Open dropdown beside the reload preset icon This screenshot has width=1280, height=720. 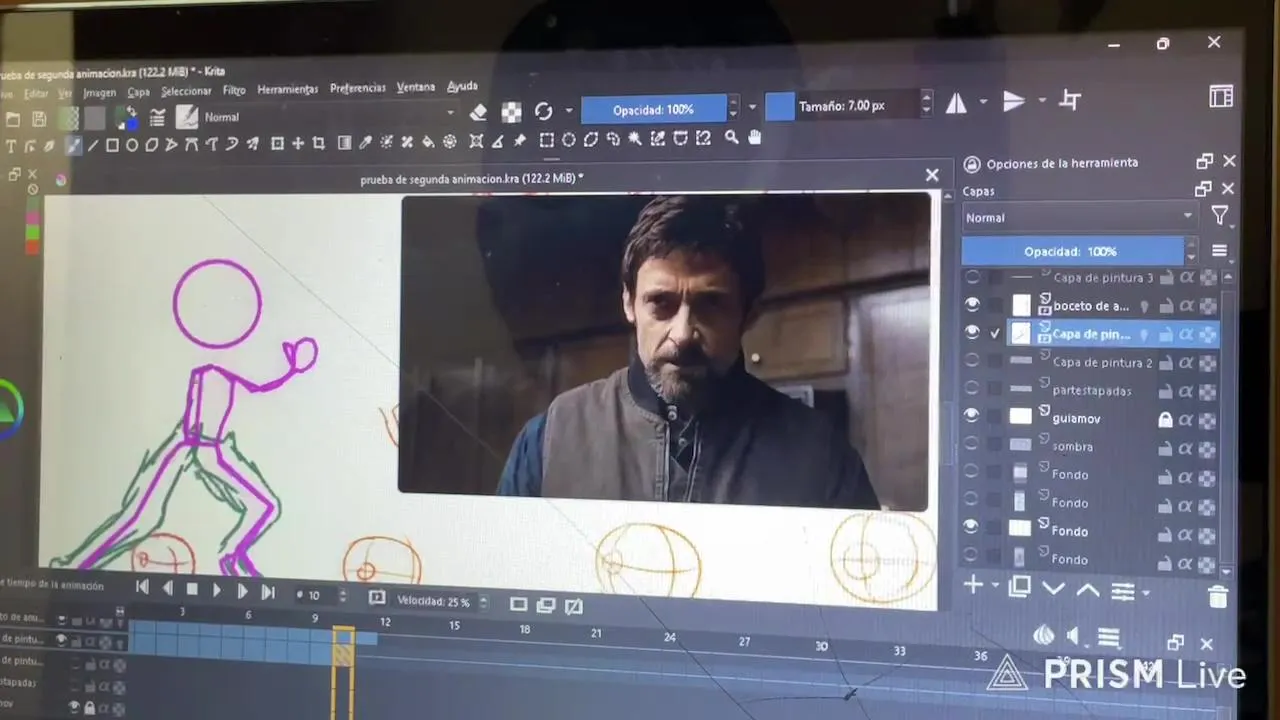569,110
